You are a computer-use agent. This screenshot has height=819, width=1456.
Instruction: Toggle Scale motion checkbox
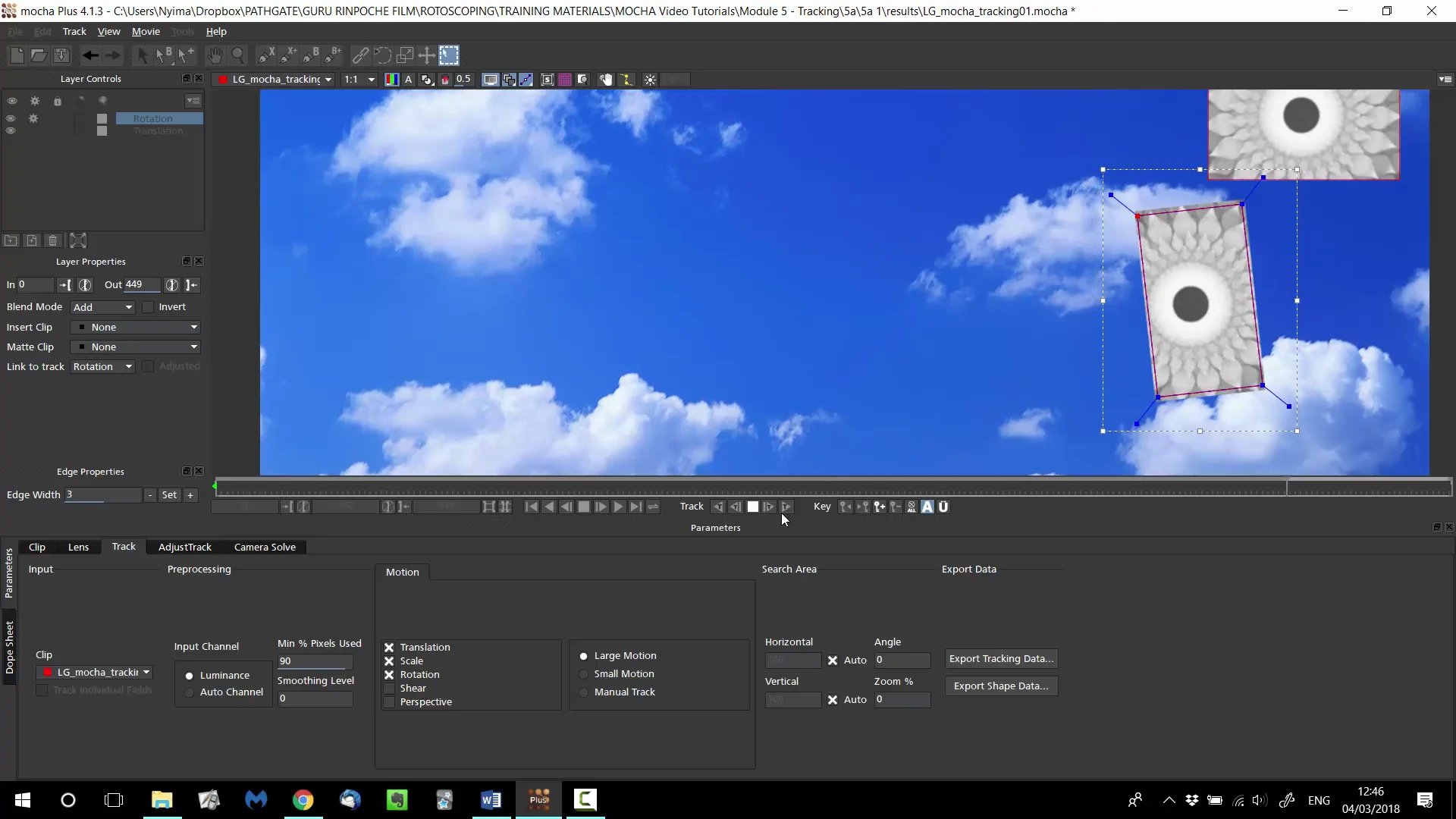coord(389,661)
